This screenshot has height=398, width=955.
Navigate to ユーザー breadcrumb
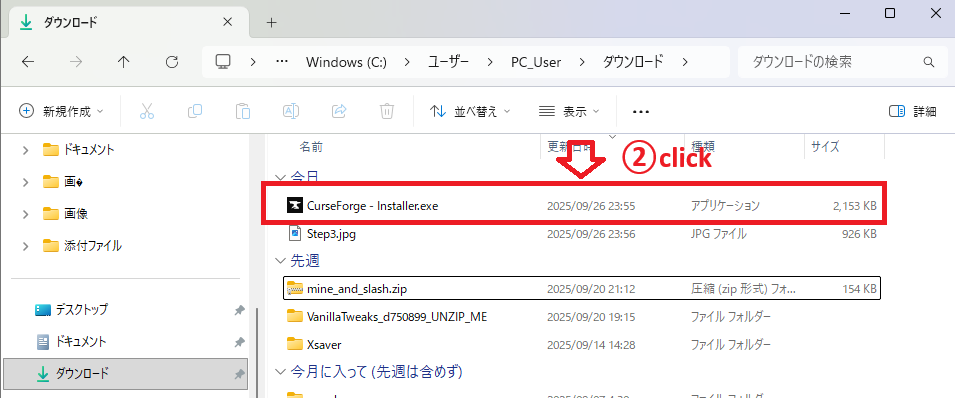pyautogui.click(x=448, y=62)
